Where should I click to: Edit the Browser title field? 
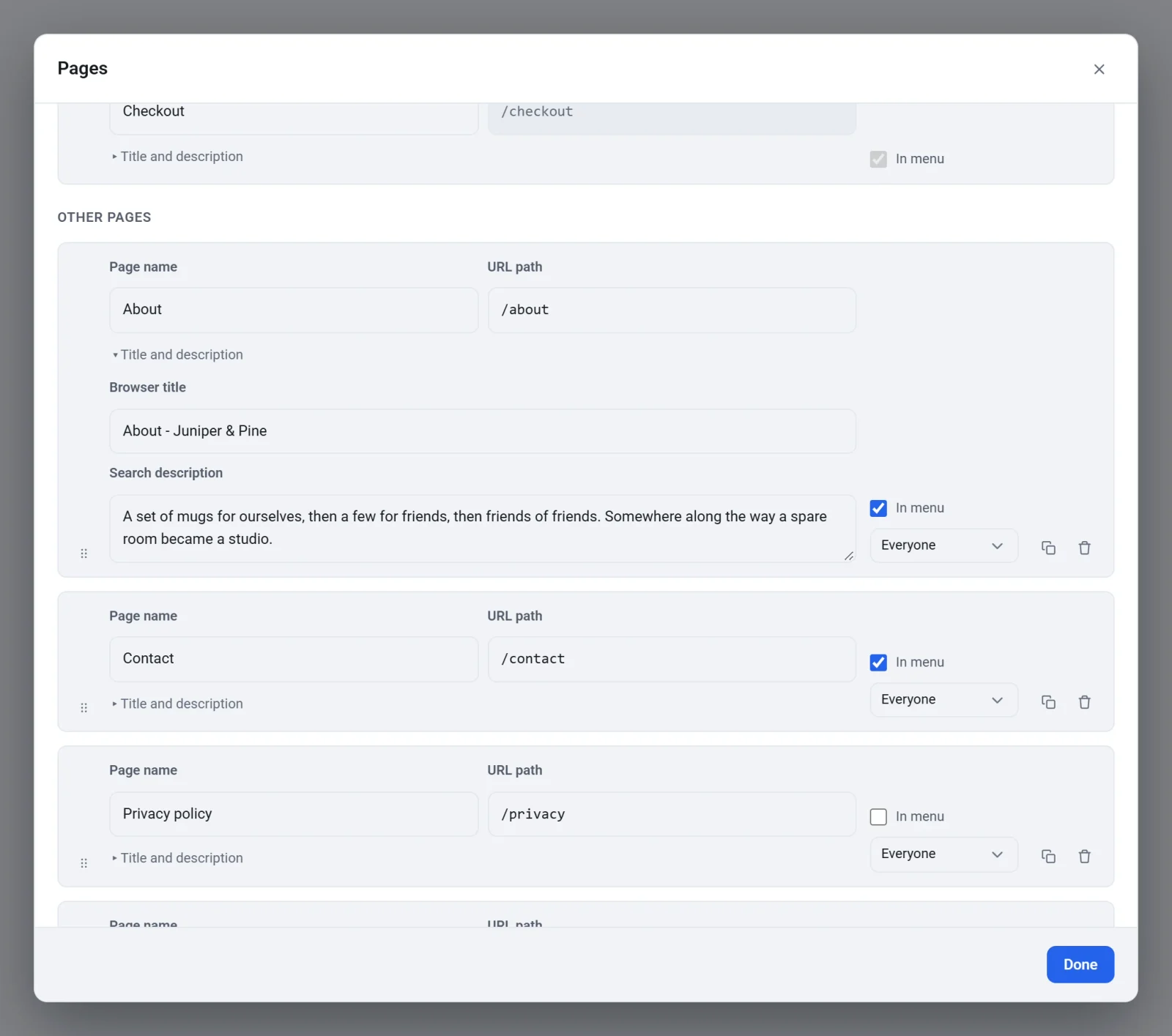pyautogui.click(x=483, y=431)
